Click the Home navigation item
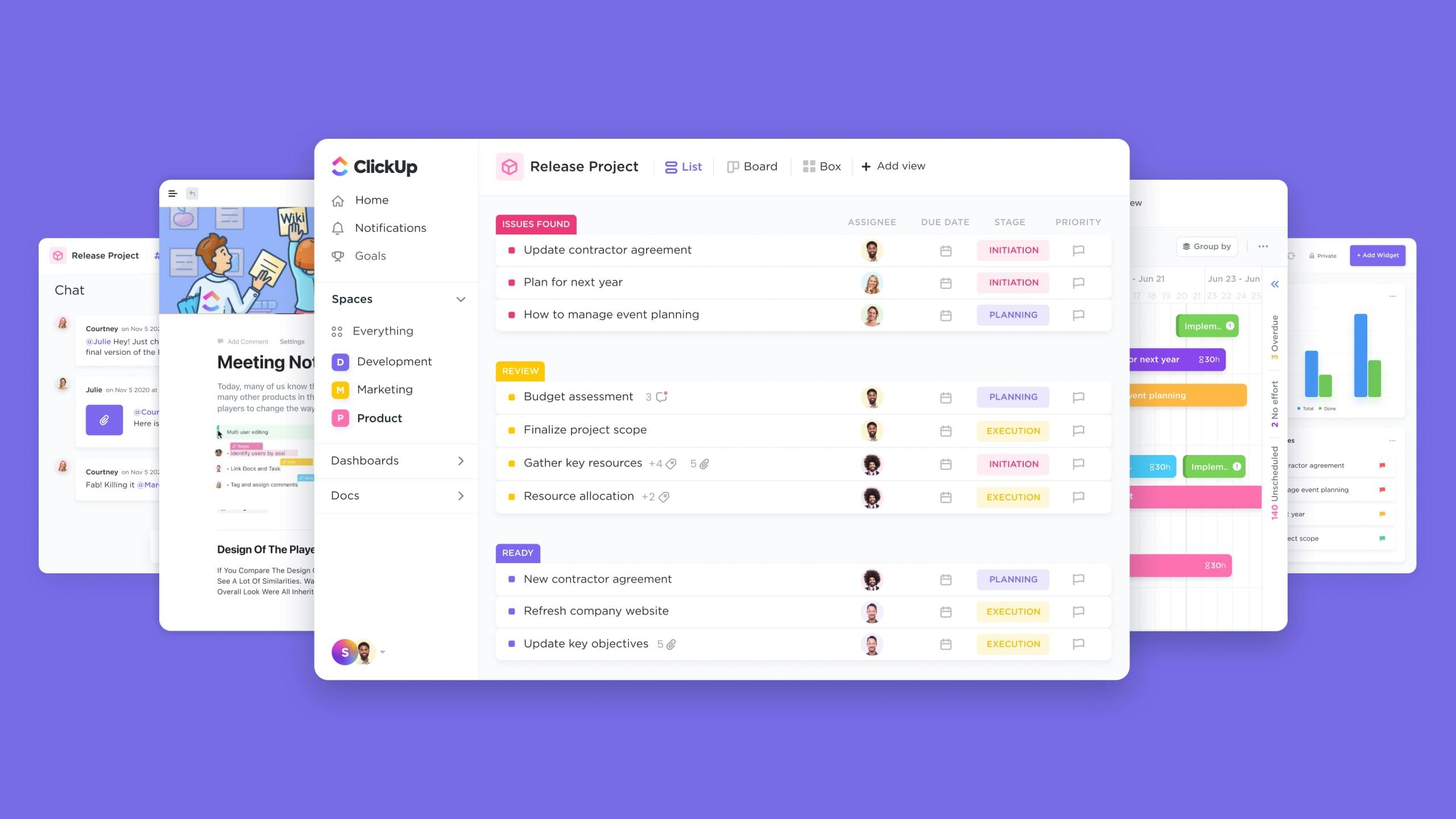The width and height of the screenshot is (1456, 819). tap(372, 199)
